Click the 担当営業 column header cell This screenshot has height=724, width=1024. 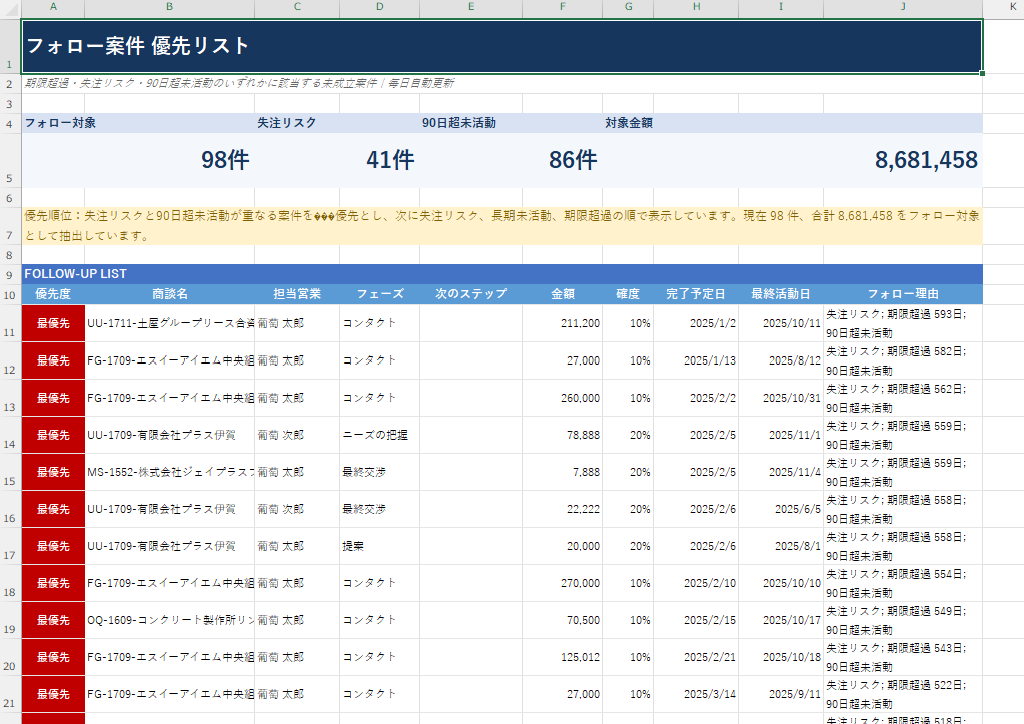point(296,294)
